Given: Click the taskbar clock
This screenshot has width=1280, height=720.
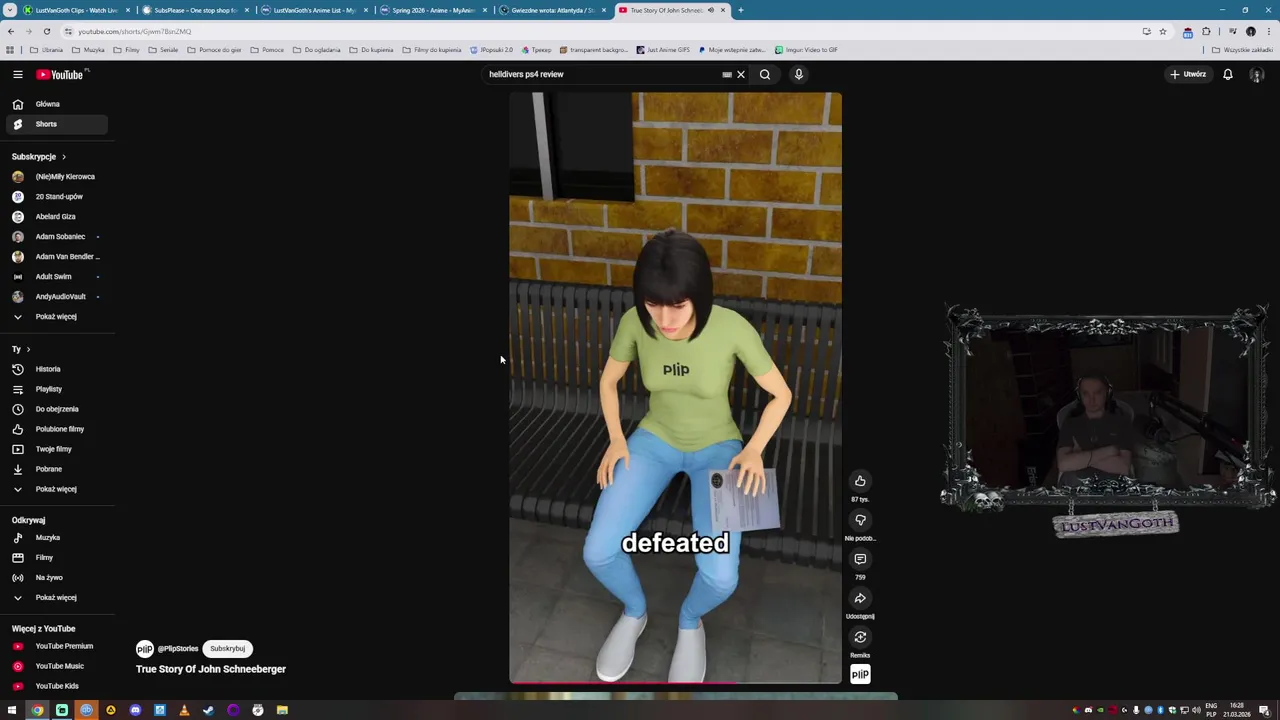Looking at the screenshot, I should click(1237, 710).
